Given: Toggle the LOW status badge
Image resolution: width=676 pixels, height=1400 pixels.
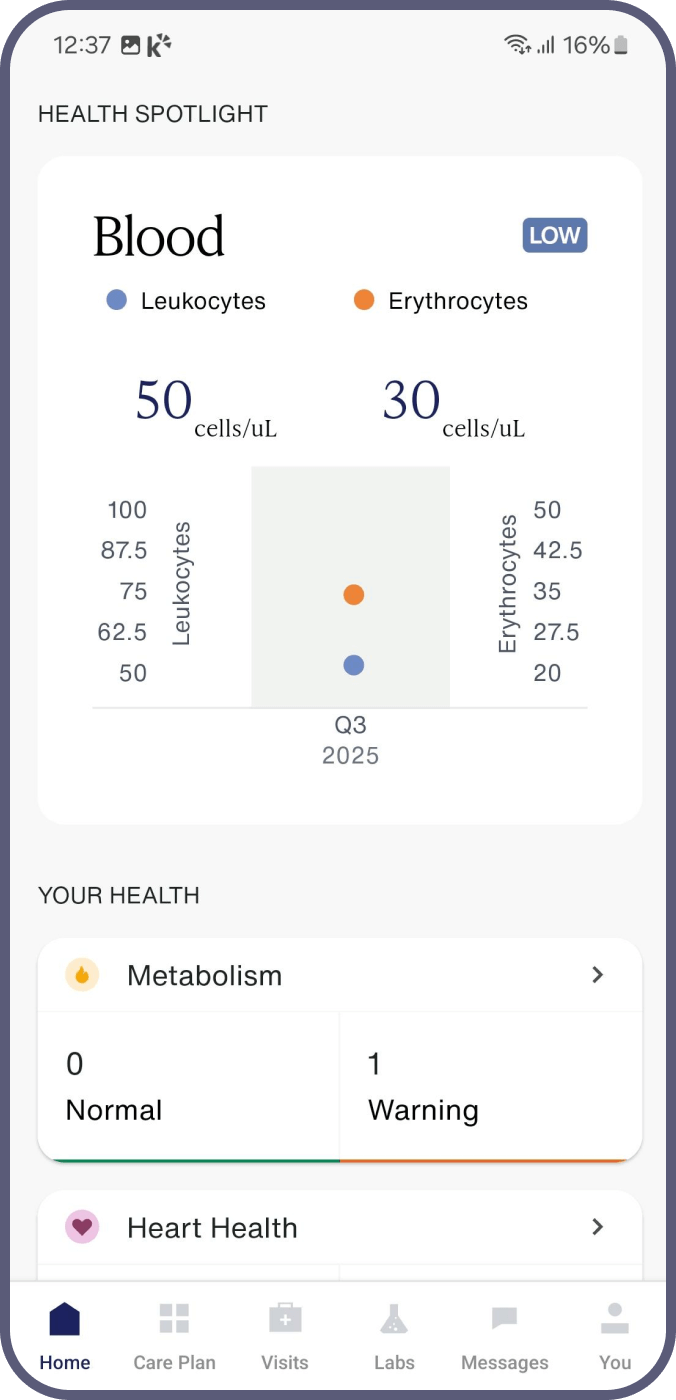Looking at the screenshot, I should [x=554, y=235].
